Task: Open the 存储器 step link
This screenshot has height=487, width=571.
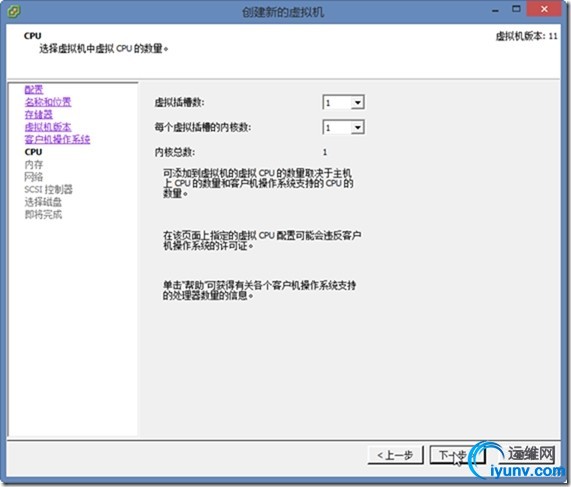Action: tap(39, 114)
